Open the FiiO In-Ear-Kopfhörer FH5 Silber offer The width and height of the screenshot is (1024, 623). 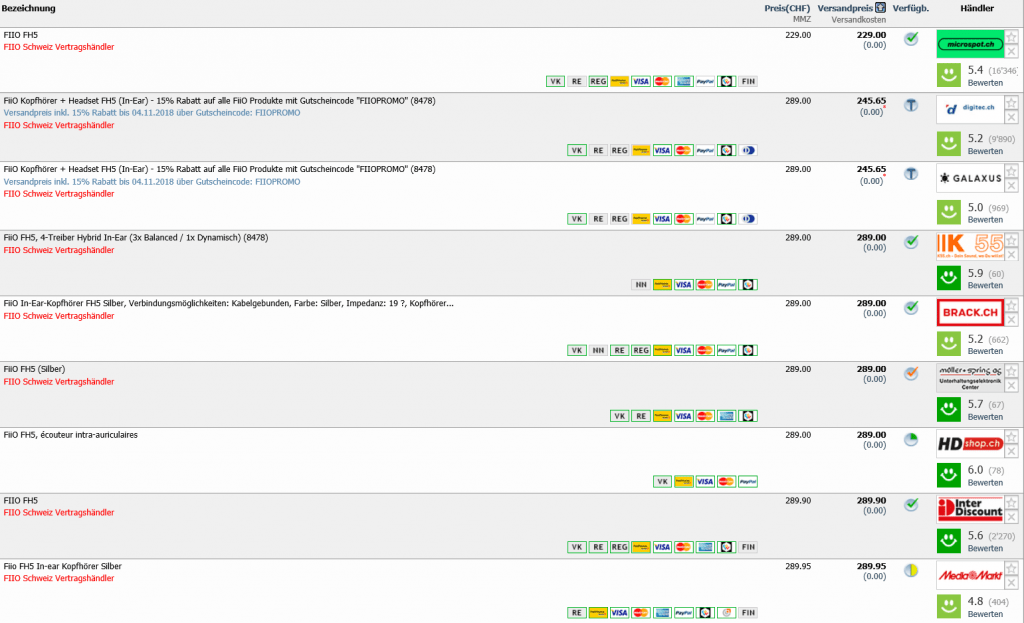tap(229, 304)
